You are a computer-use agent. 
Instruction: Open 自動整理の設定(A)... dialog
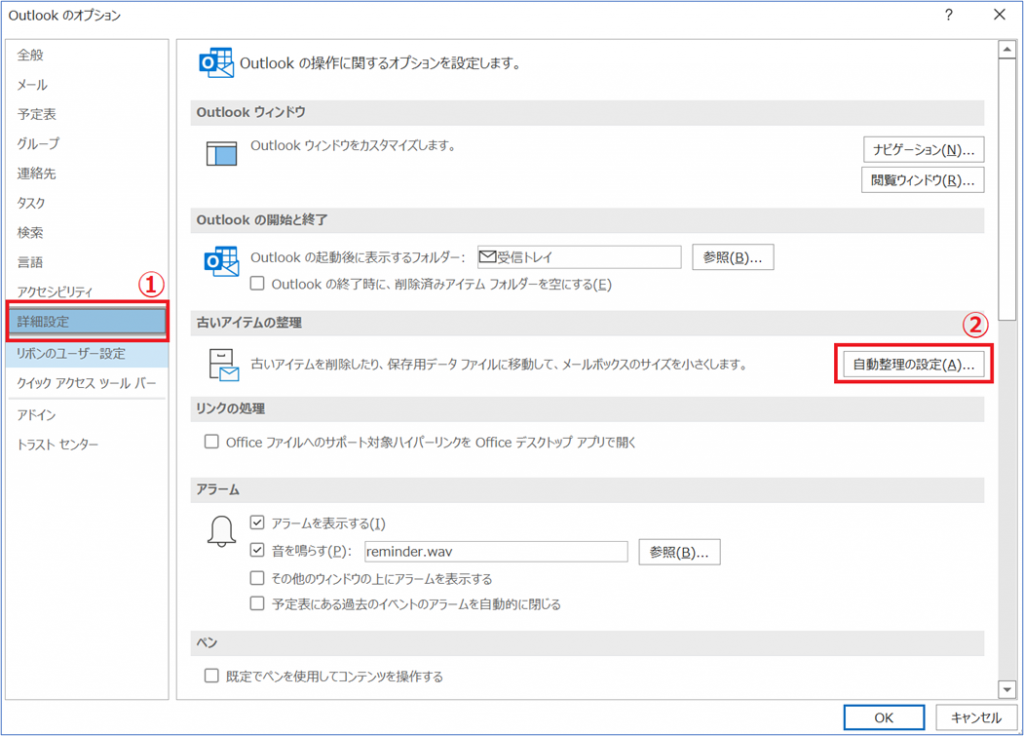click(x=913, y=364)
